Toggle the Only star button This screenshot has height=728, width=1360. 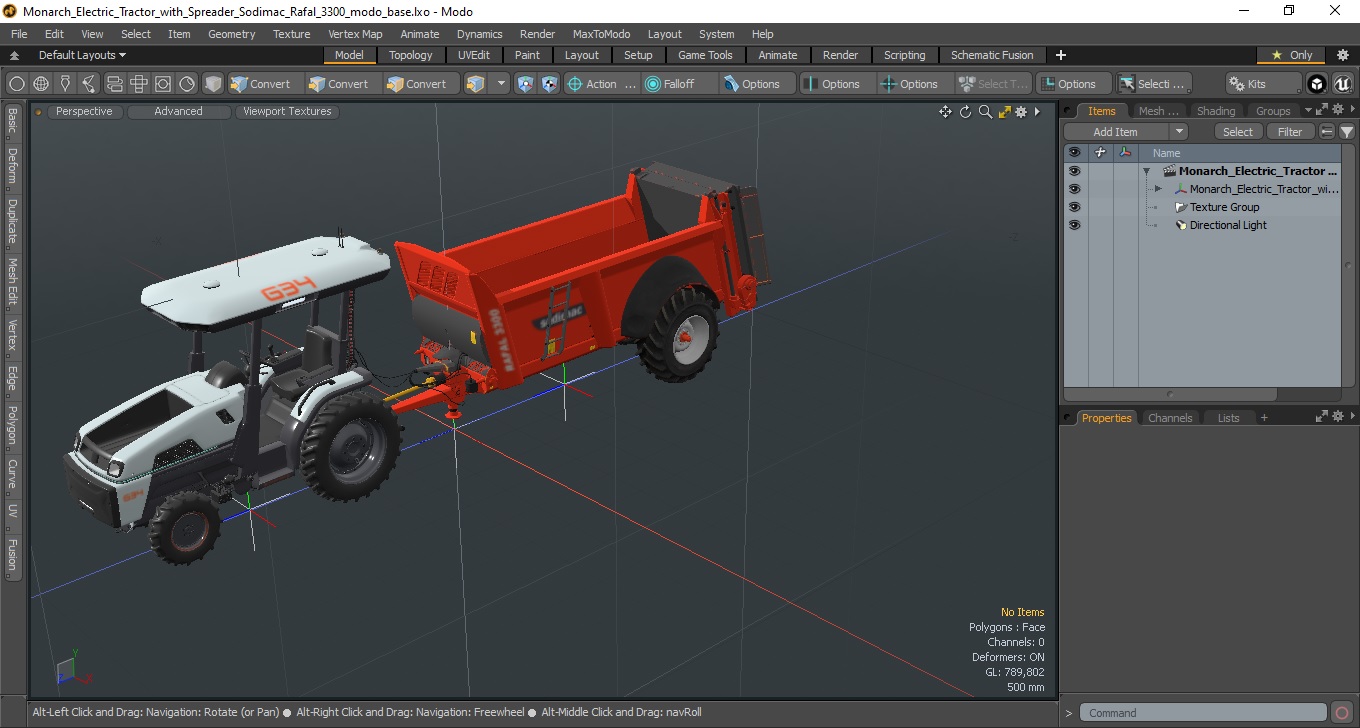1292,55
